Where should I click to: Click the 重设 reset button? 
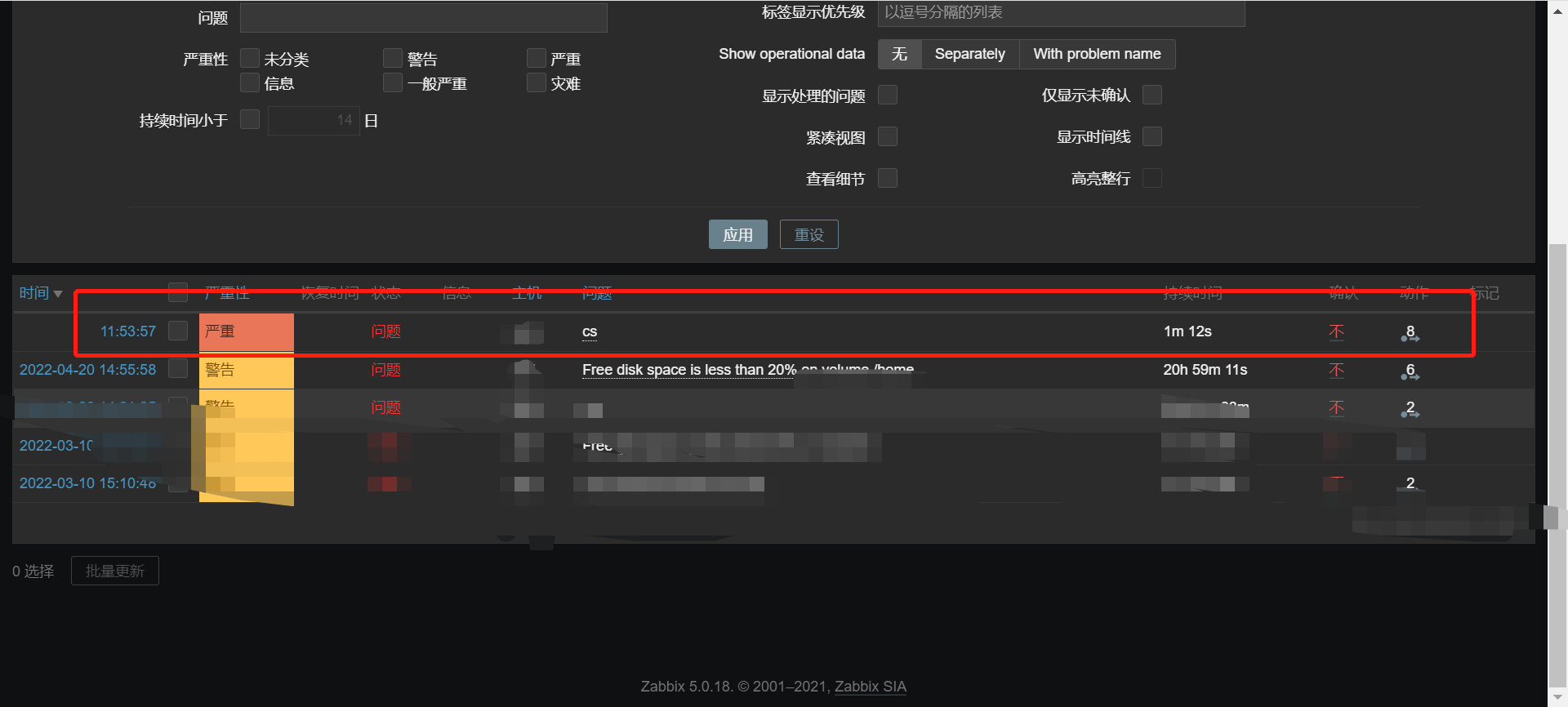point(808,234)
